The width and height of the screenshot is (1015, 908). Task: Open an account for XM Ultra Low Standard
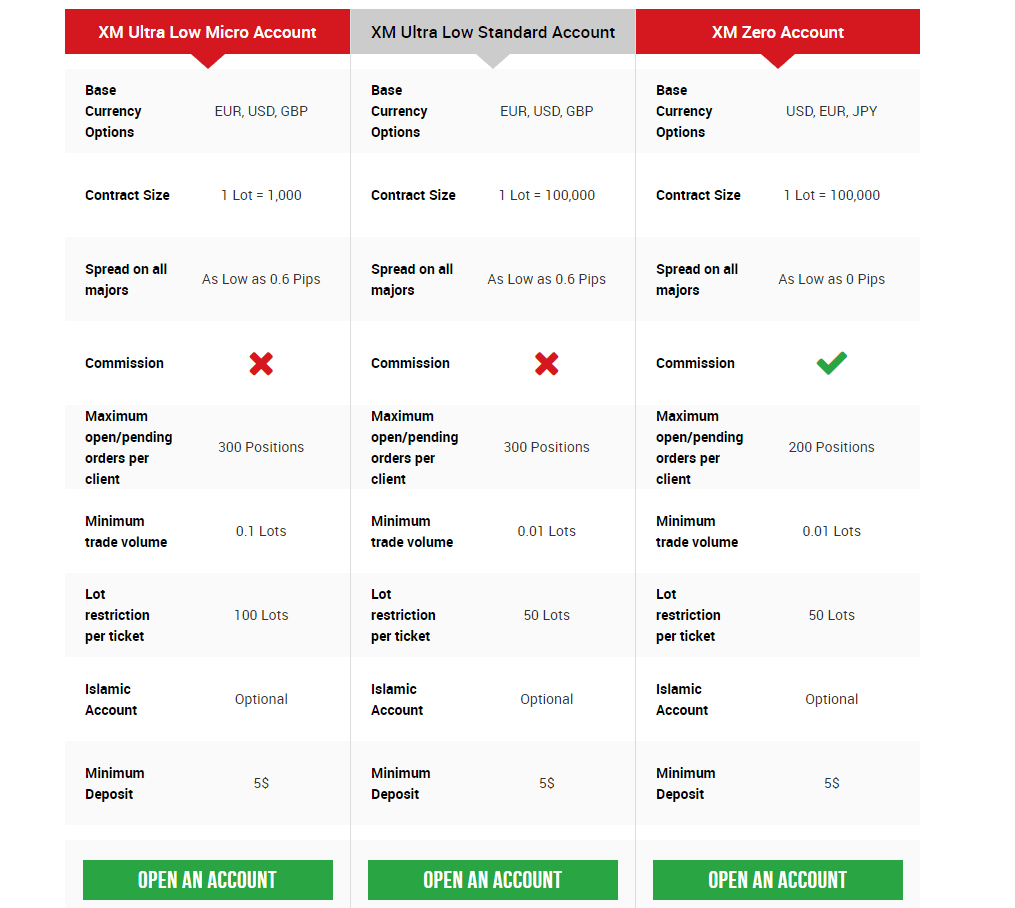[493, 880]
